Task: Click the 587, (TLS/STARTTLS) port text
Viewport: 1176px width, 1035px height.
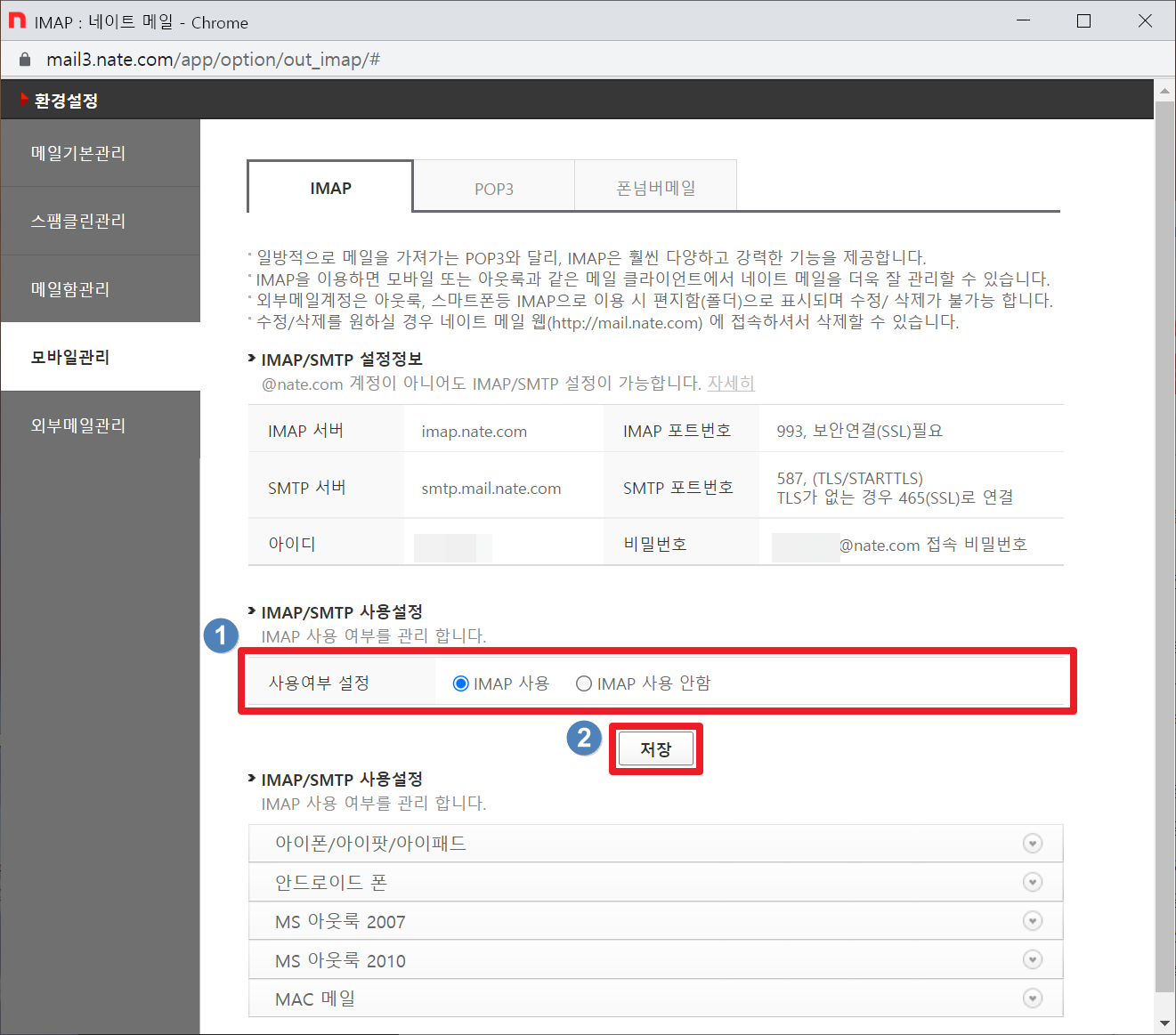Action: pos(849,478)
